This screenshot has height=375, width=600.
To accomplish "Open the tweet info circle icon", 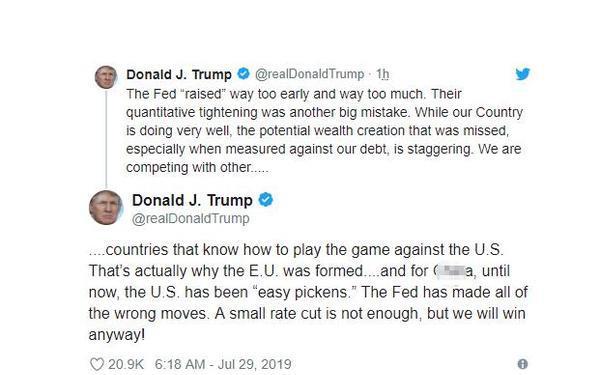I will click(522, 364).
